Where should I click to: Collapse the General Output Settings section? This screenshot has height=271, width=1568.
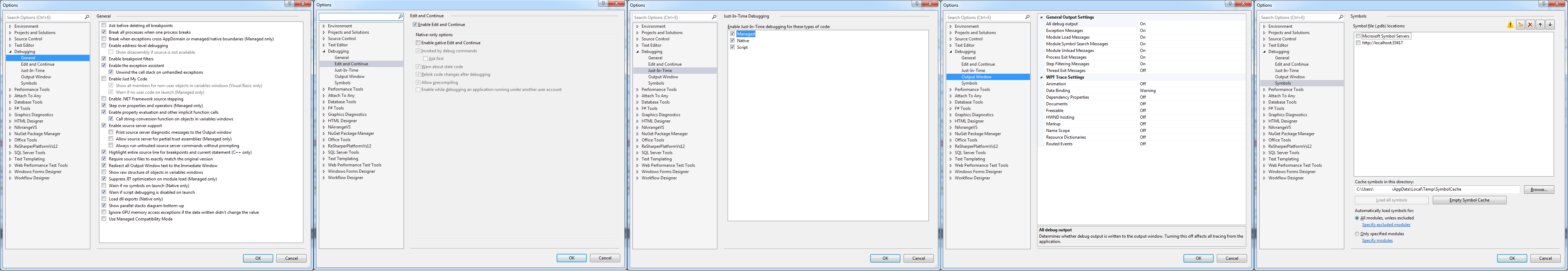click(1042, 17)
